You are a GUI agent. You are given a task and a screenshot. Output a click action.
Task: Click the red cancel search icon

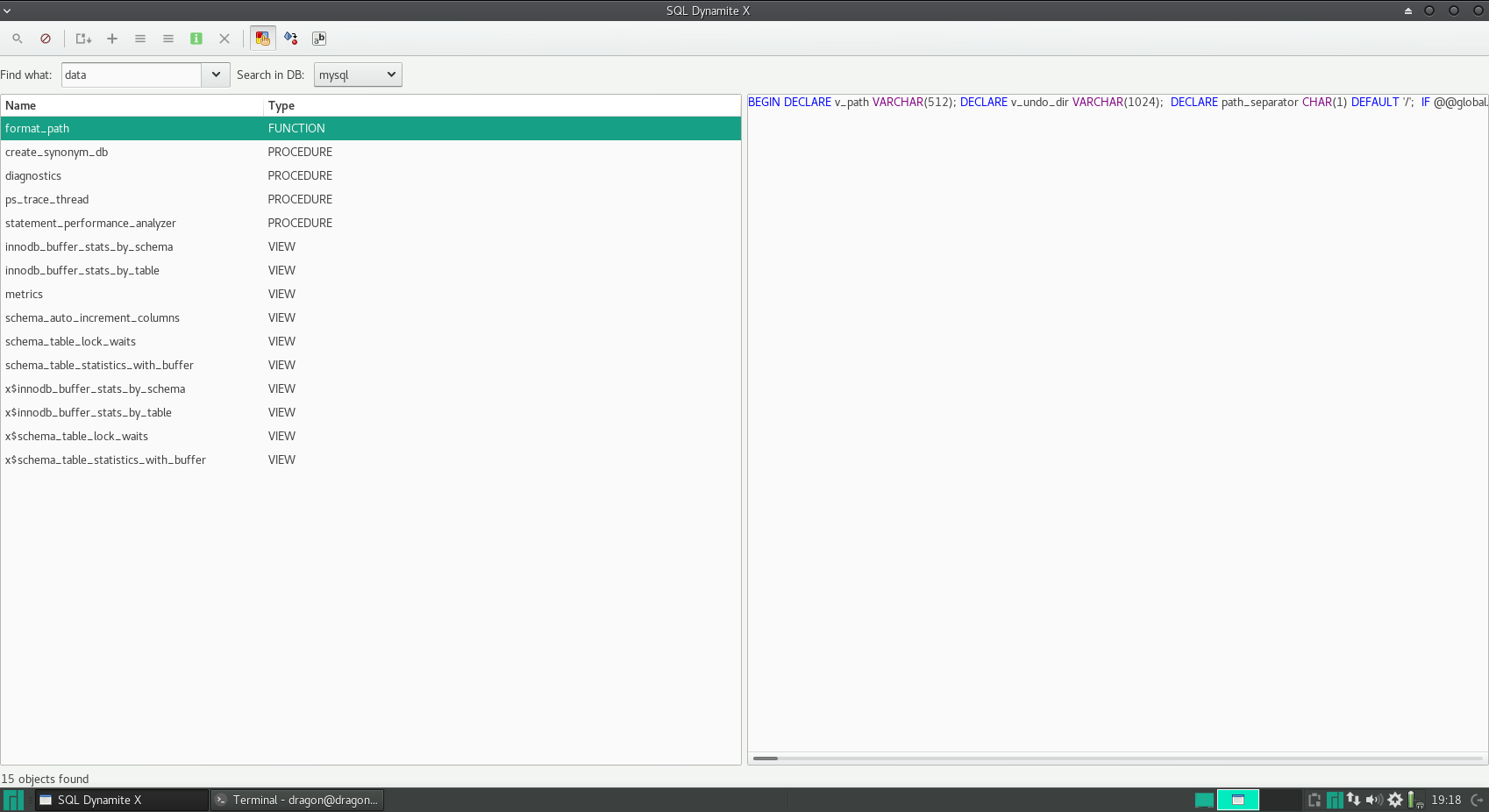pos(46,39)
